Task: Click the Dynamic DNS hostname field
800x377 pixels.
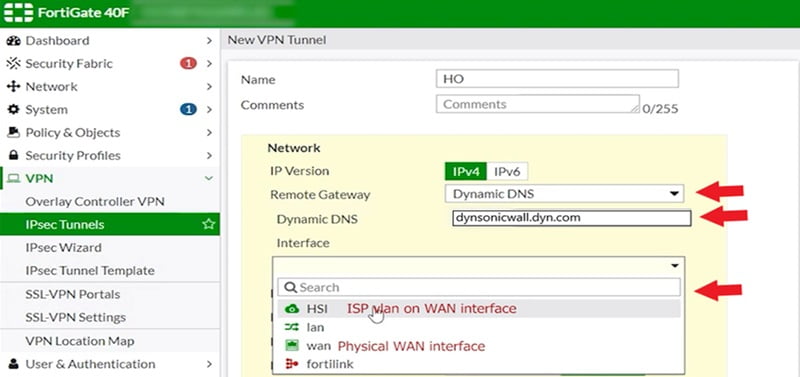Action: click(571, 218)
